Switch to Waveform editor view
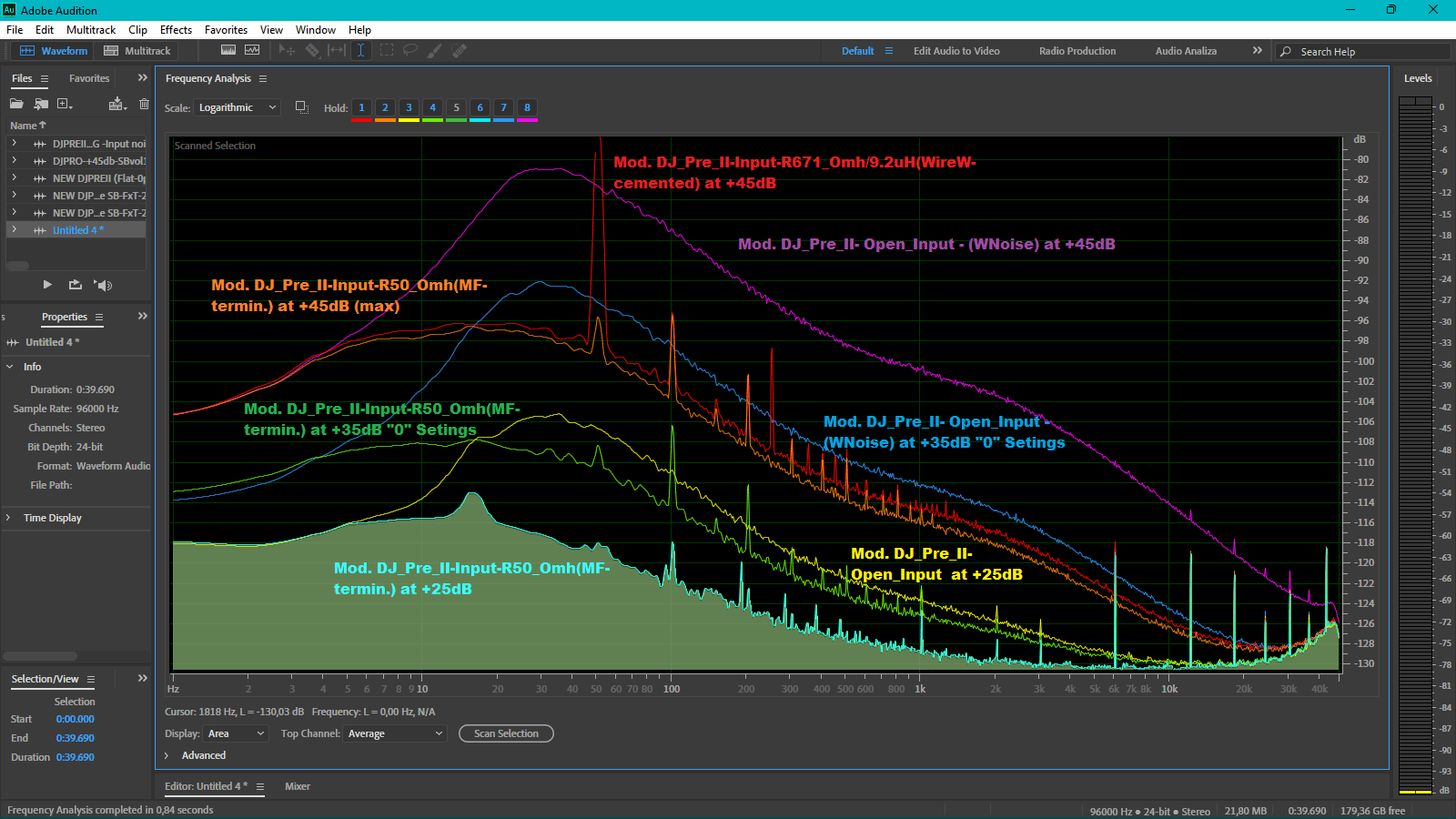The image size is (1456, 819). [54, 51]
